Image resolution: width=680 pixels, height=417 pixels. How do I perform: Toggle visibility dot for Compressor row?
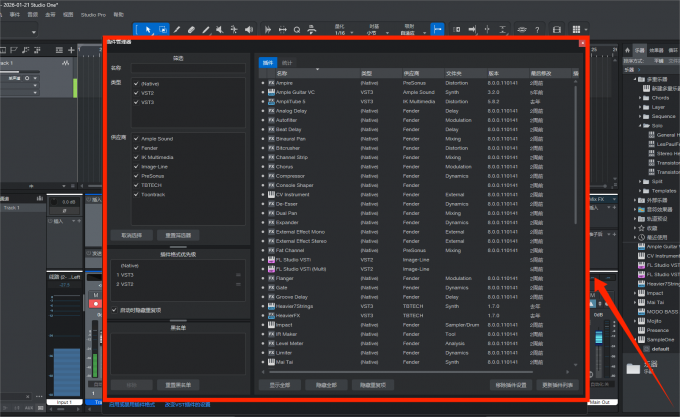tap(263, 176)
